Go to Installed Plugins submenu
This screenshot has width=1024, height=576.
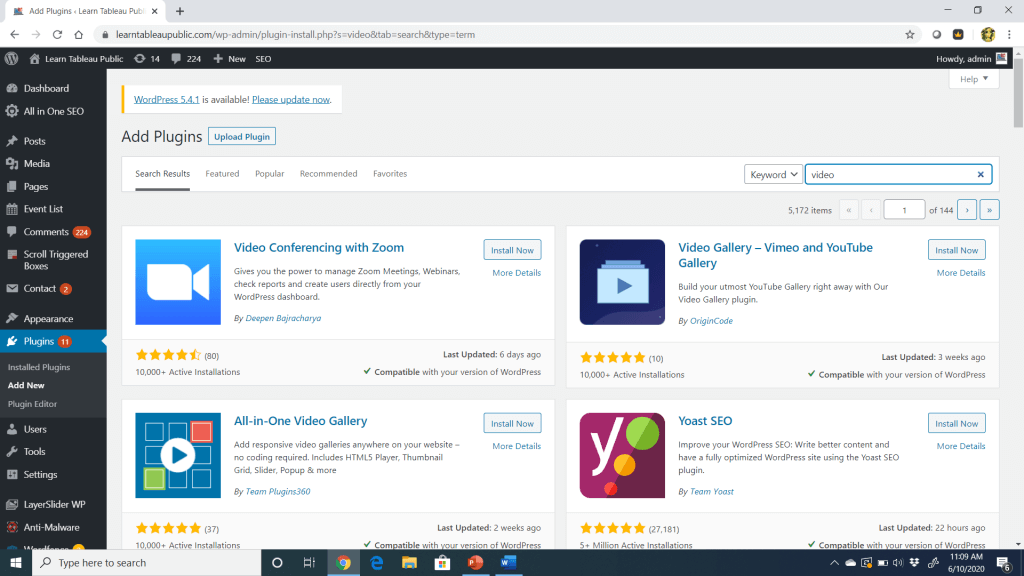tap(39, 367)
